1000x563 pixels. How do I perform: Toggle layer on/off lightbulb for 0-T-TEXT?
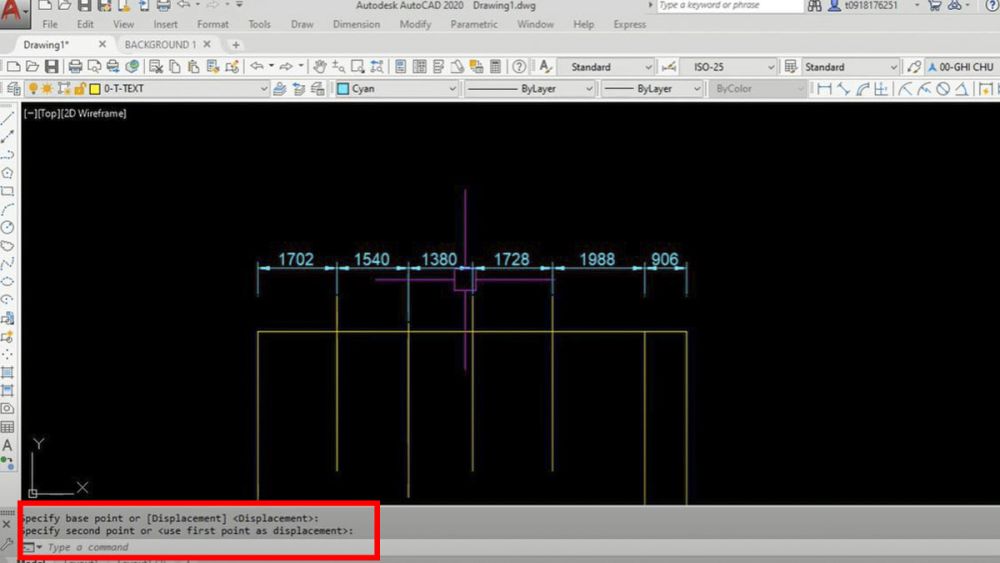(33, 89)
